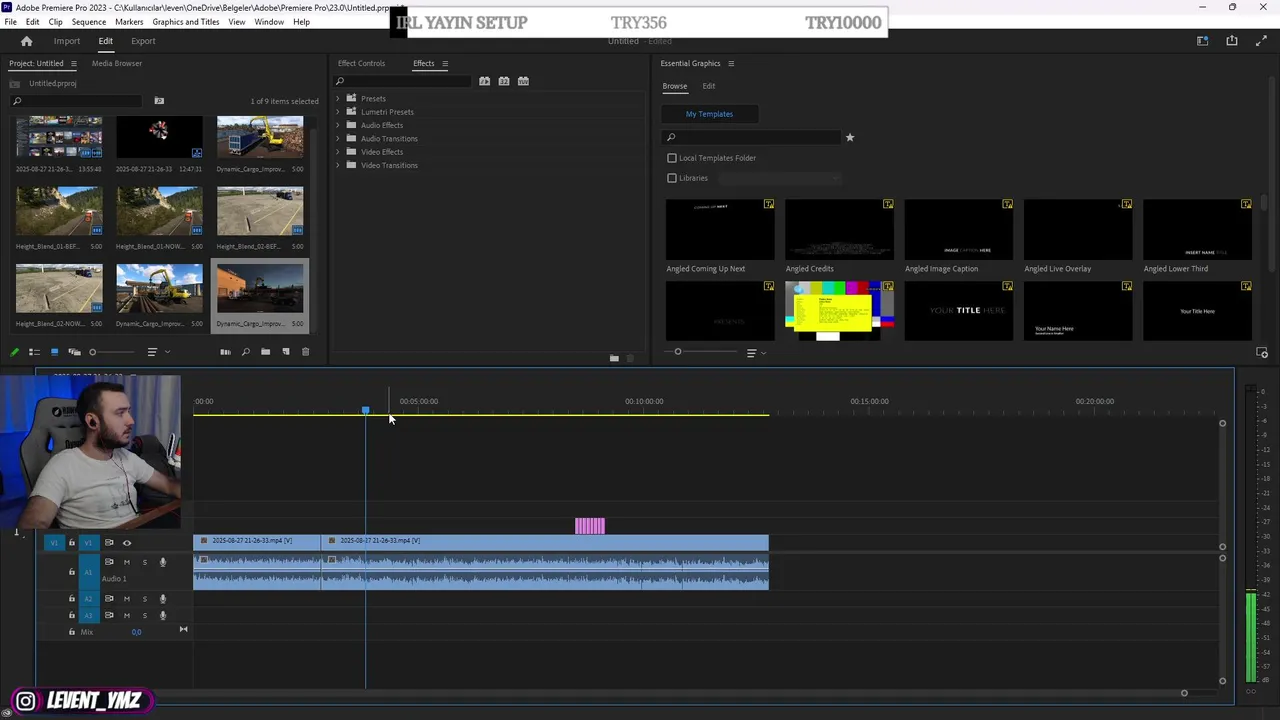Image resolution: width=1280 pixels, height=720 pixels.
Task: Switch to Media Browser tab
Action: click(x=117, y=64)
